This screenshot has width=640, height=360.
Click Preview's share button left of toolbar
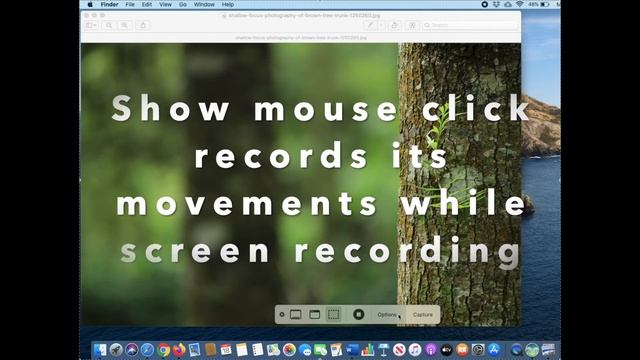143,25
